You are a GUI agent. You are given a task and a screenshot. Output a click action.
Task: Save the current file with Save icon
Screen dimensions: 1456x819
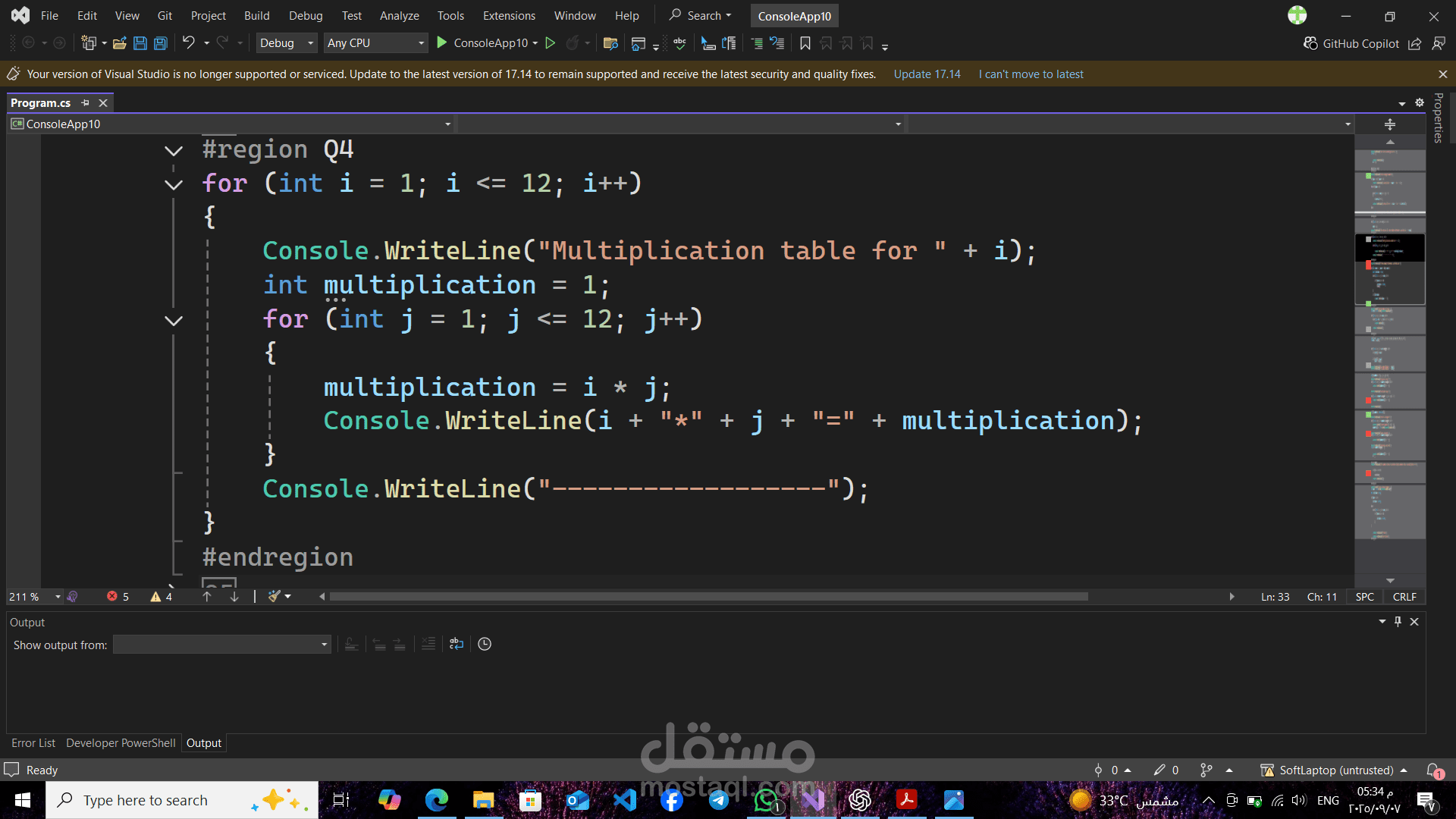point(140,43)
